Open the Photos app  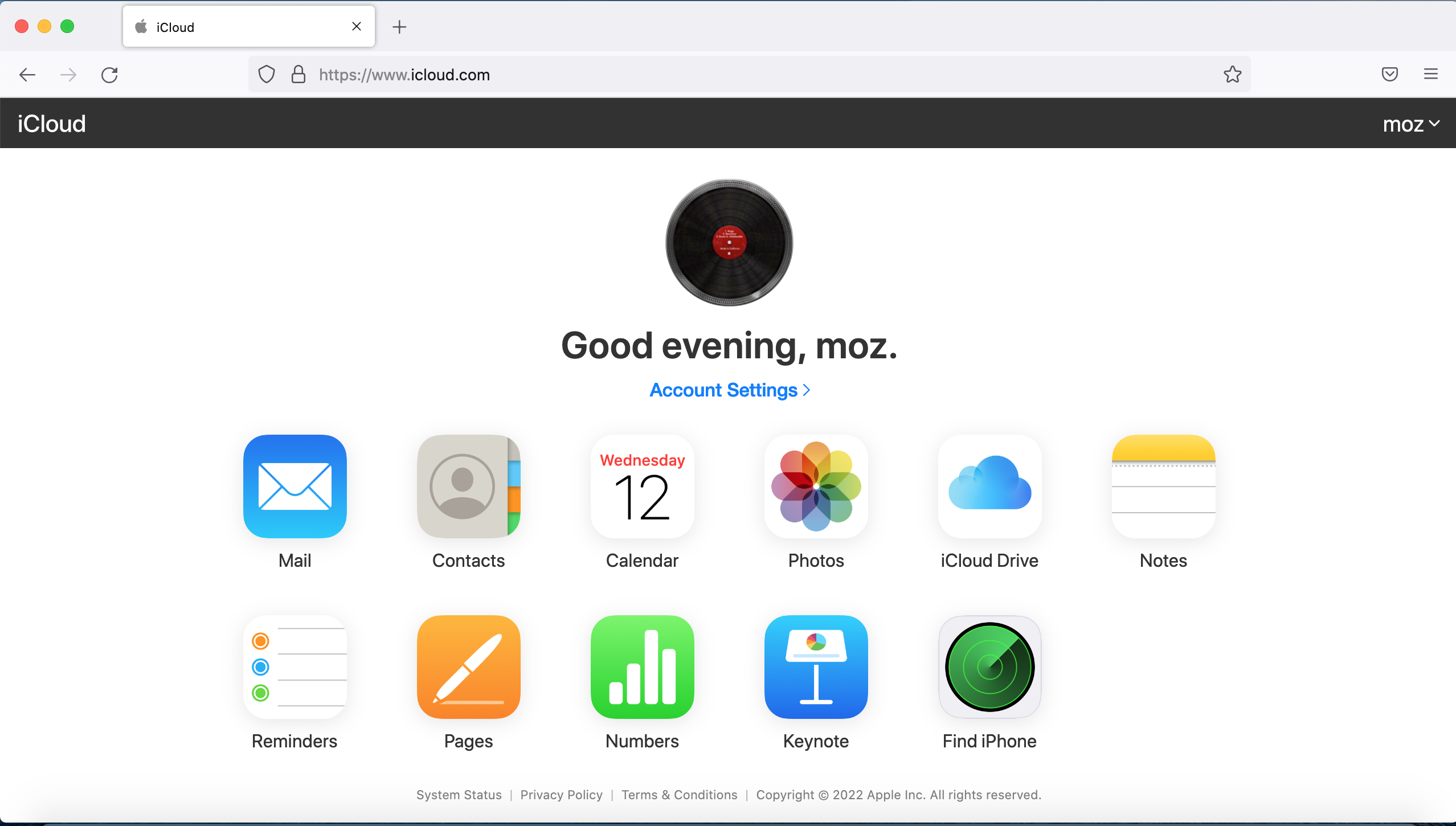coord(815,486)
